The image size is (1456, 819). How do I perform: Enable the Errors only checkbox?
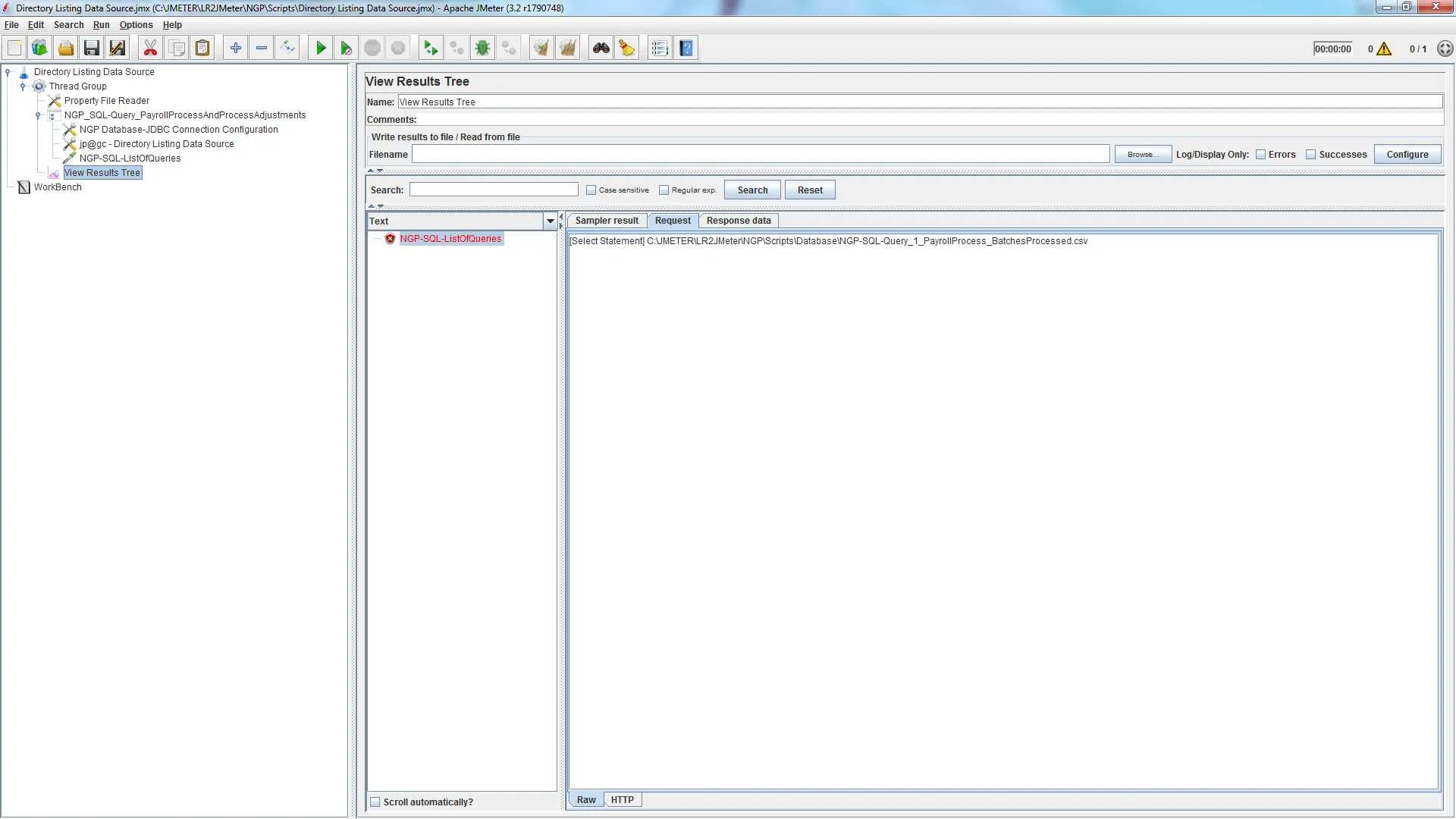click(1261, 155)
